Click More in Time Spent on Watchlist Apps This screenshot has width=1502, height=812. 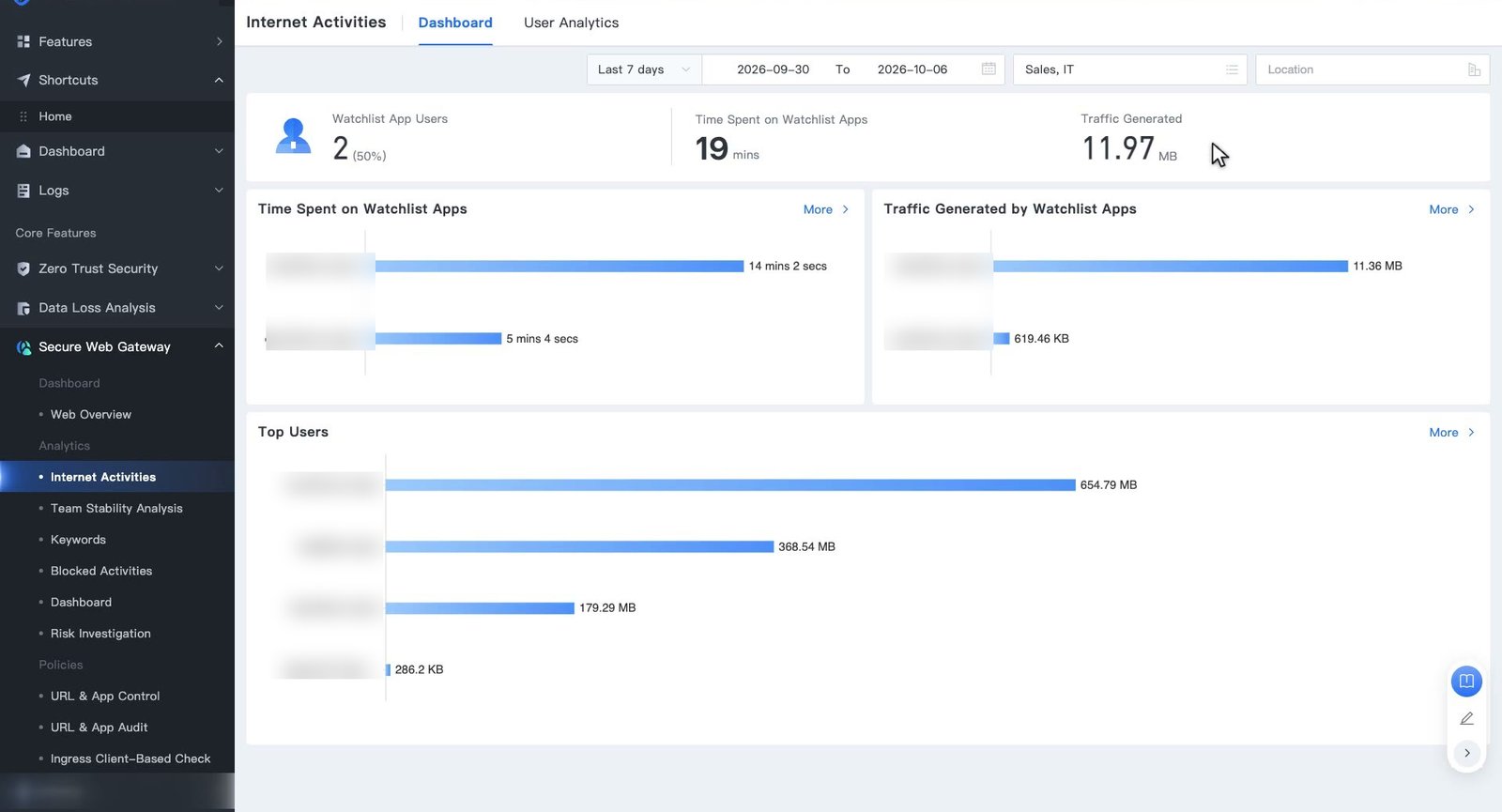825,209
